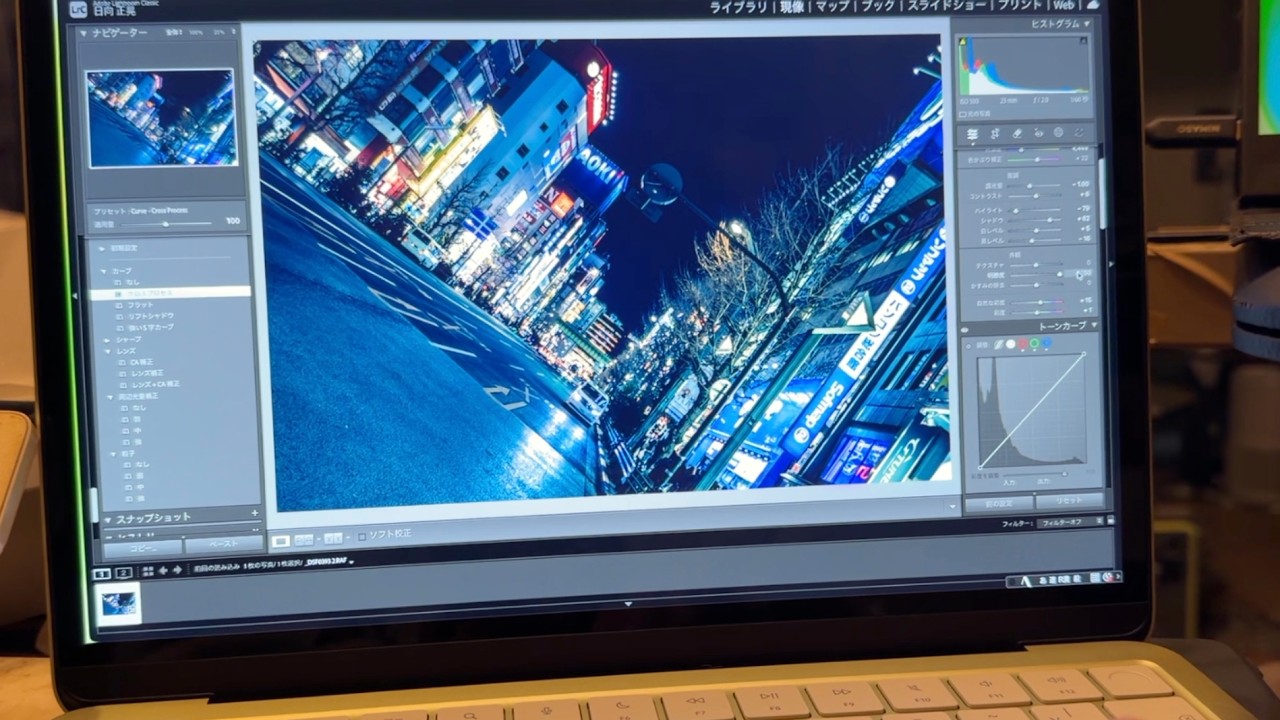Open grid view icon in filmstrip bar

tap(148, 571)
